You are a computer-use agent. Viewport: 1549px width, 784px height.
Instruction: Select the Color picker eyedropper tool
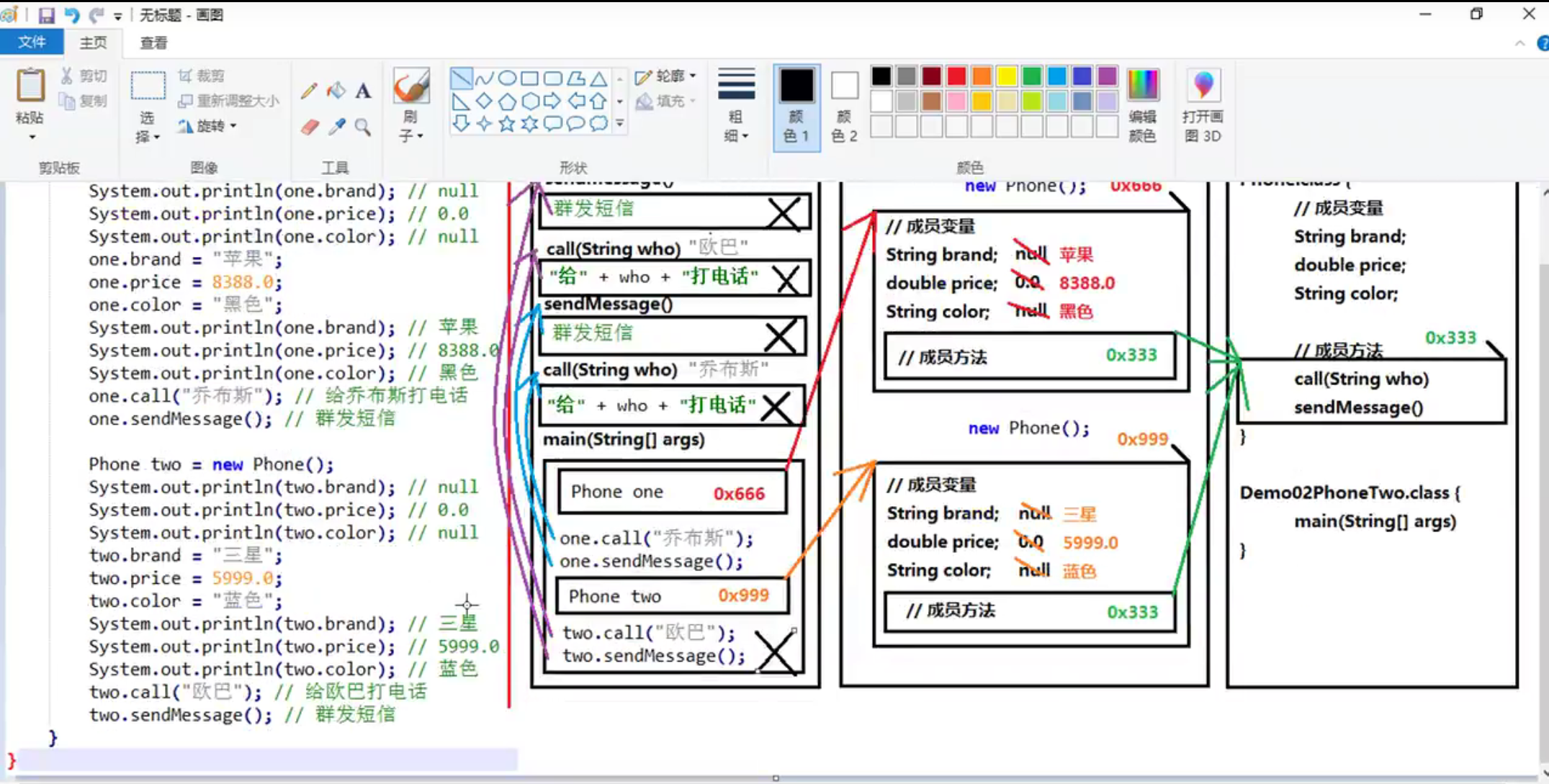(336, 127)
